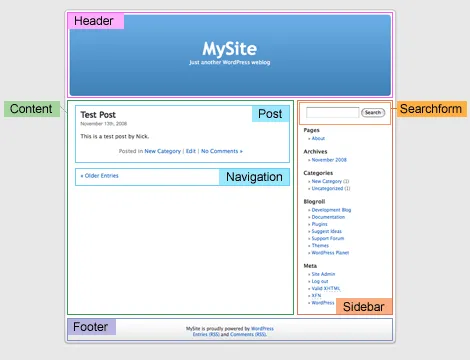Open the Plugins blogroll link

click(x=320, y=224)
